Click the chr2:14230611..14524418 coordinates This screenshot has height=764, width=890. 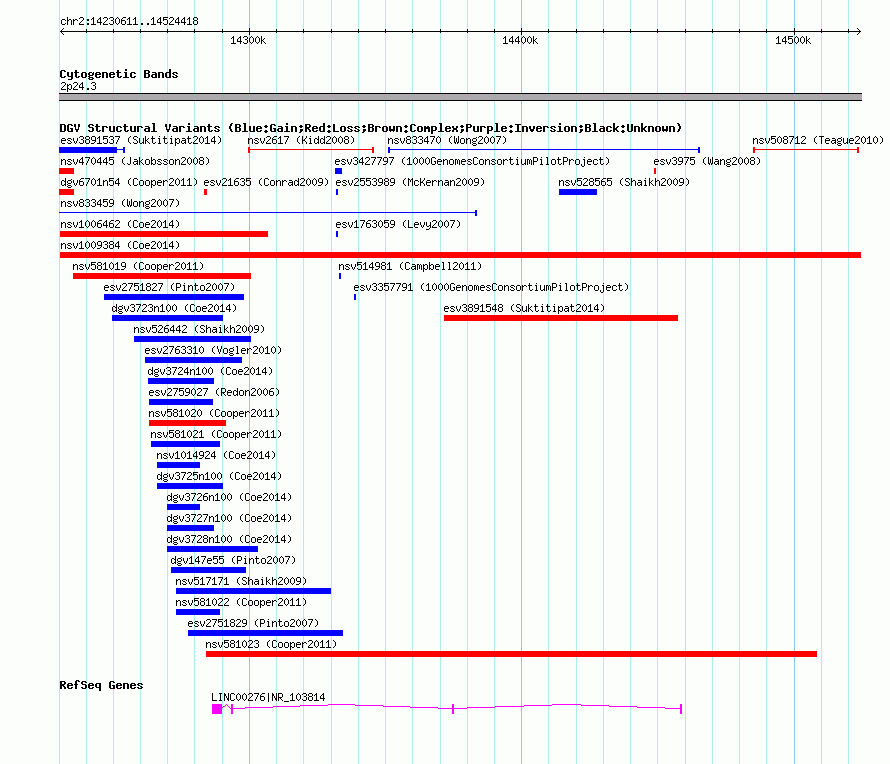tap(129, 22)
